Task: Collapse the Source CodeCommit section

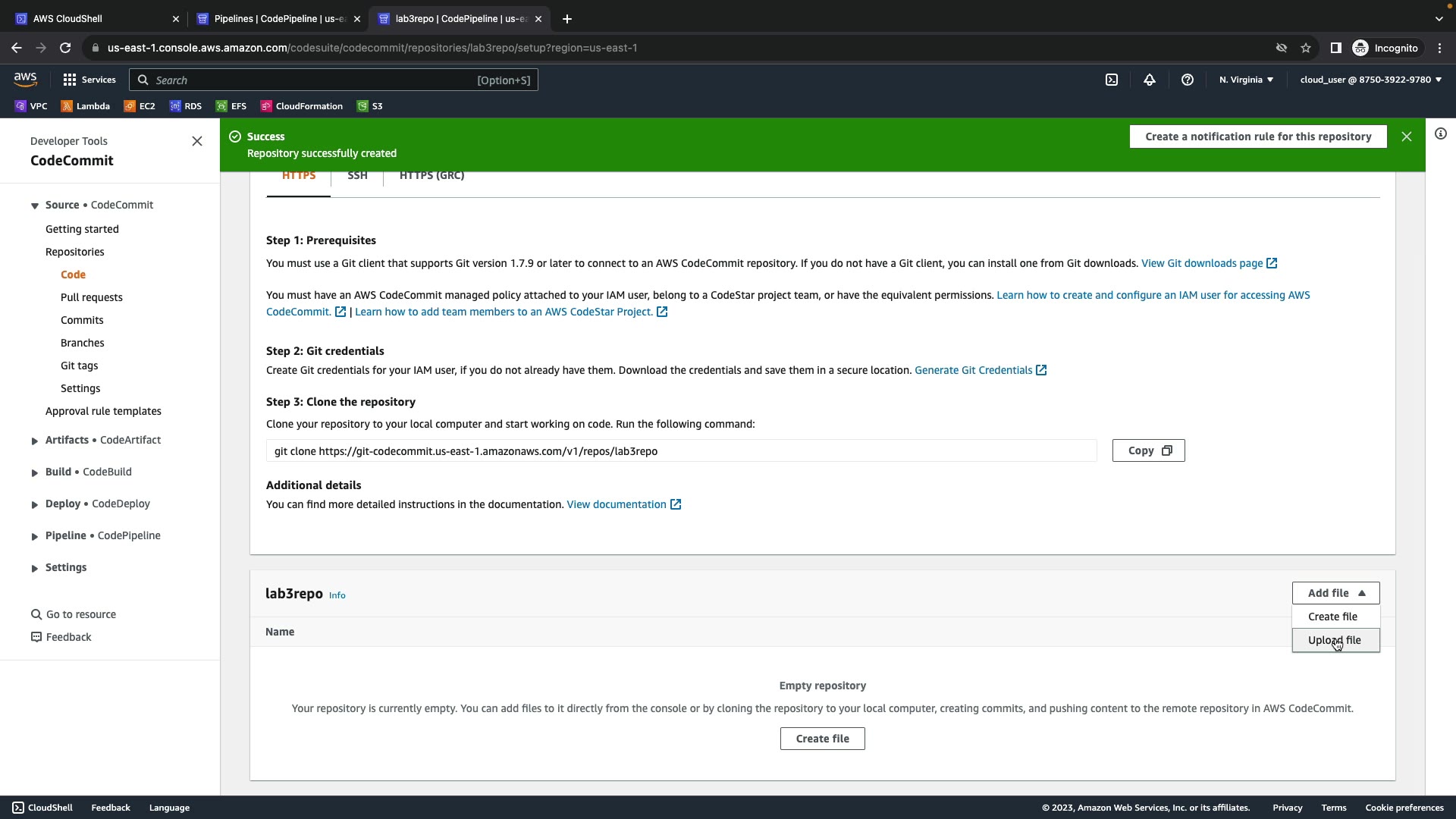Action: (x=35, y=206)
